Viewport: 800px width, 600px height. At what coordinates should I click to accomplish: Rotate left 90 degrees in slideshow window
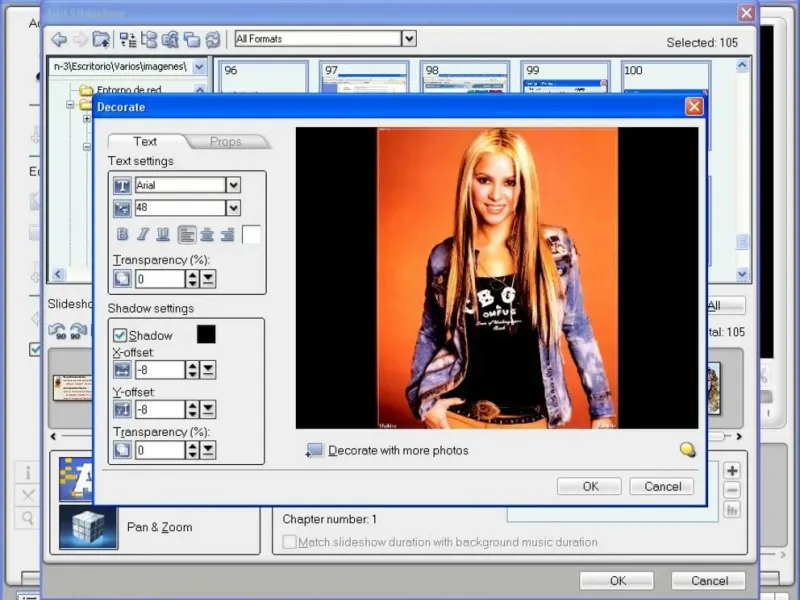coord(57,331)
